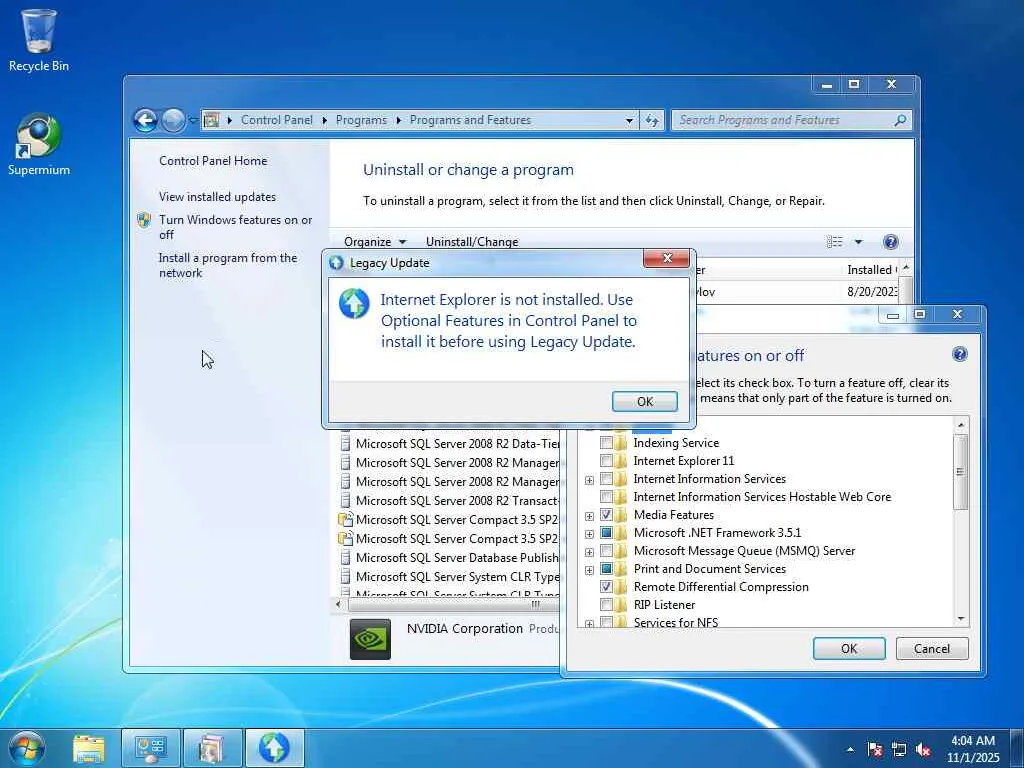Click the icon beside Microsoft SQL Server Database Publishing

click(x=345, y=558)
